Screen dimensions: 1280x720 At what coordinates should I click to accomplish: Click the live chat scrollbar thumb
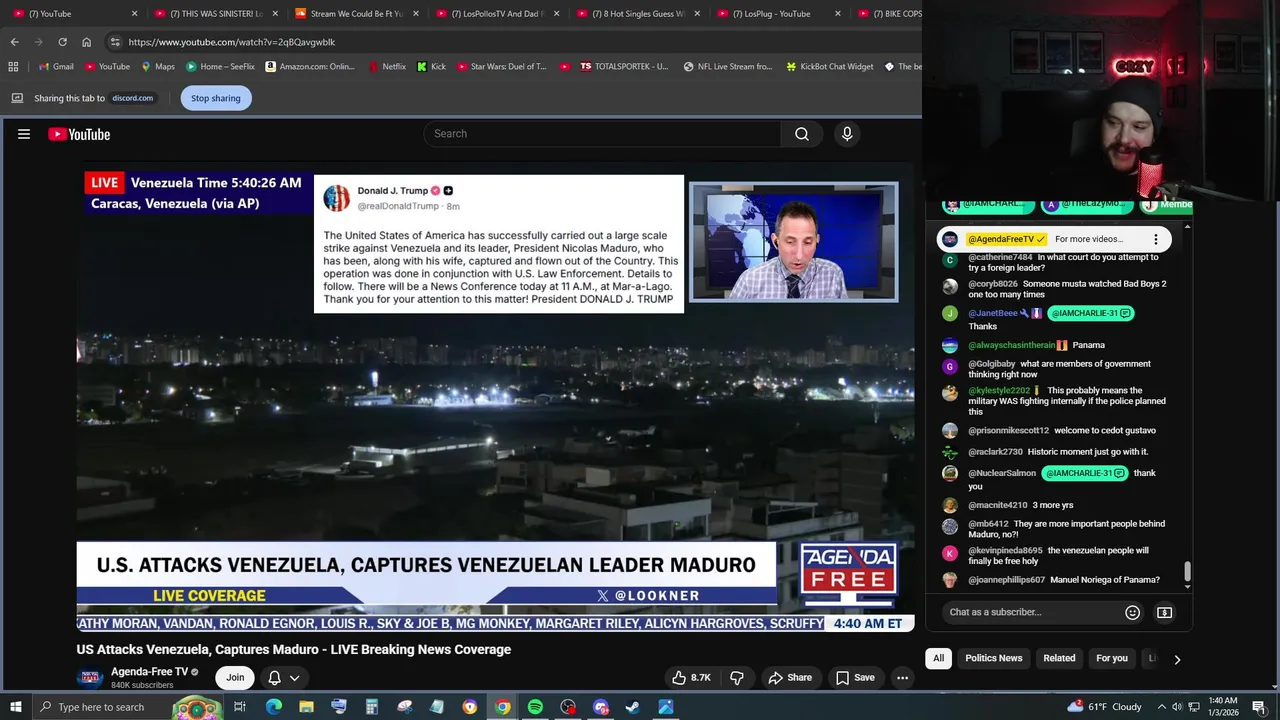(1187, 571)
